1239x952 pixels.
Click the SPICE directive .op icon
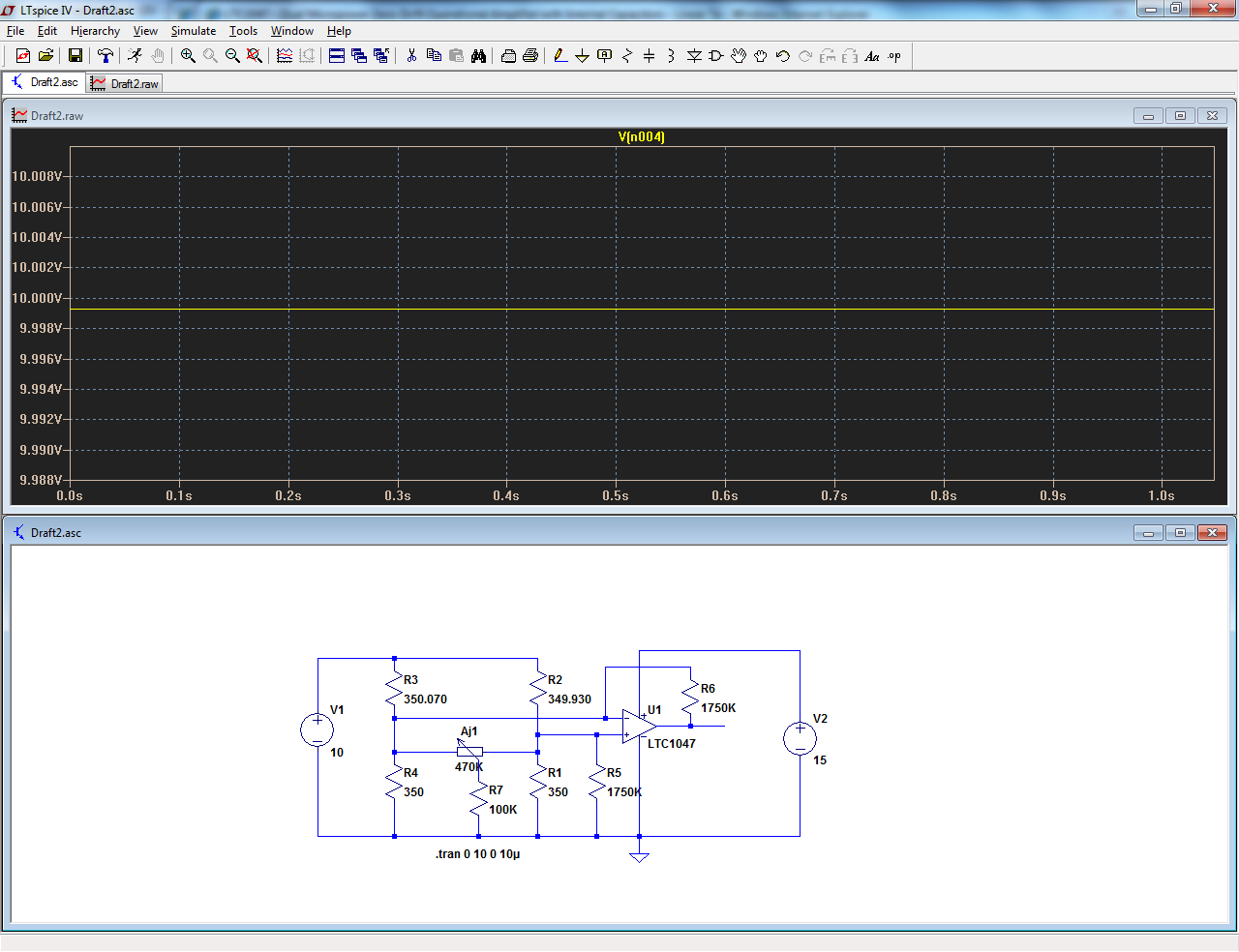[x=894, y=56]
